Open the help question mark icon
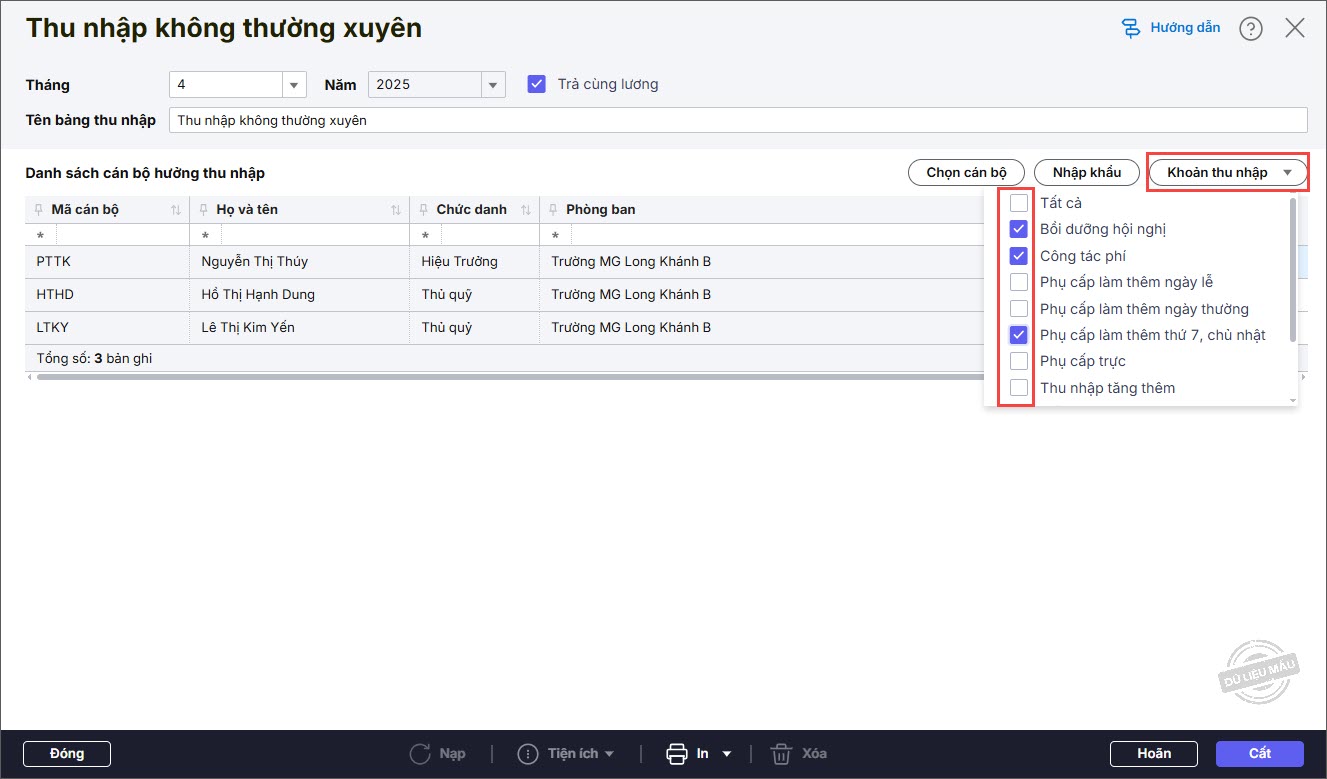The width and height of the screenshot is (1327, 779). pyautogui.click(x=1250, y=29)
